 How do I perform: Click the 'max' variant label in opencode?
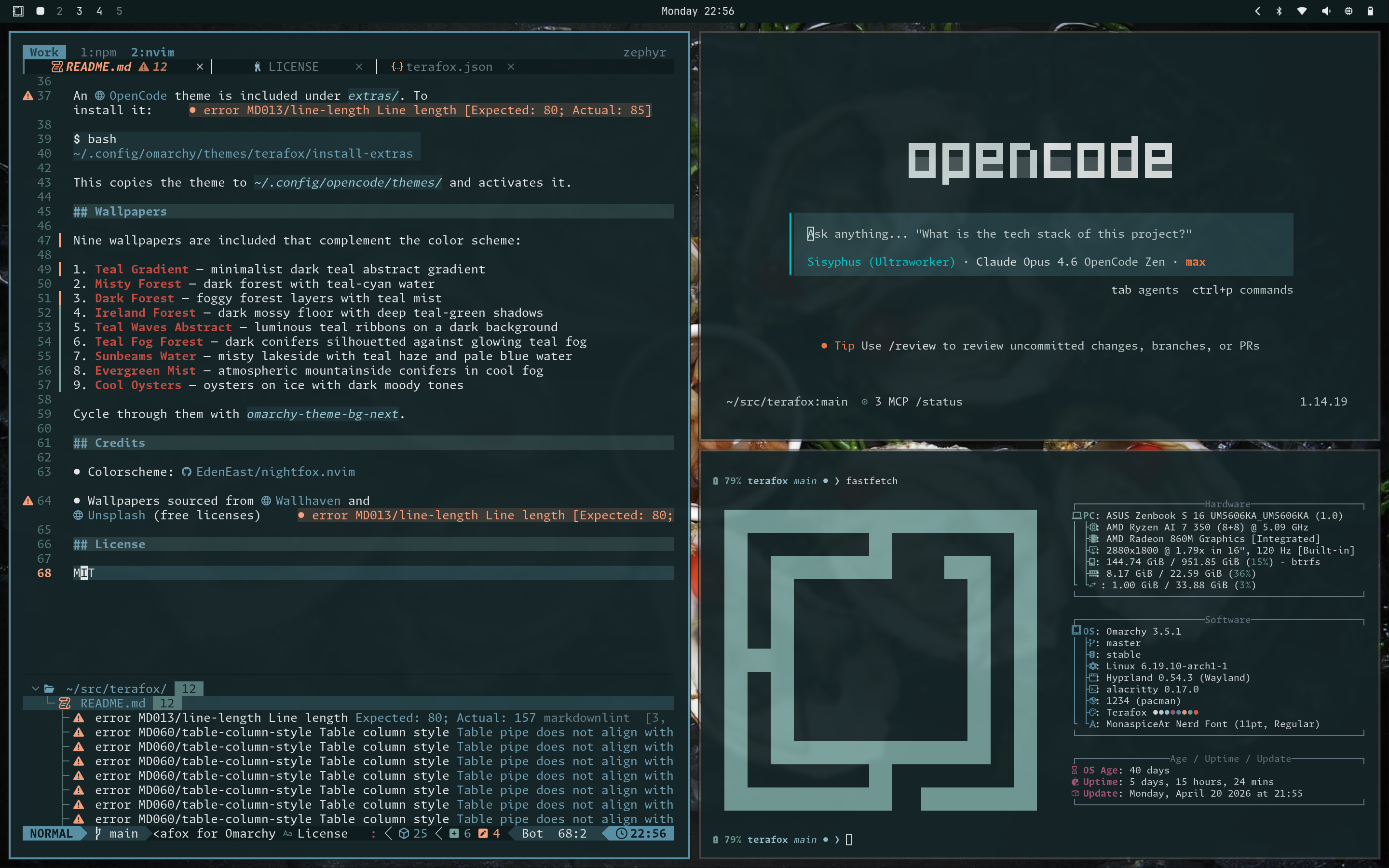tap(1196, 262)
